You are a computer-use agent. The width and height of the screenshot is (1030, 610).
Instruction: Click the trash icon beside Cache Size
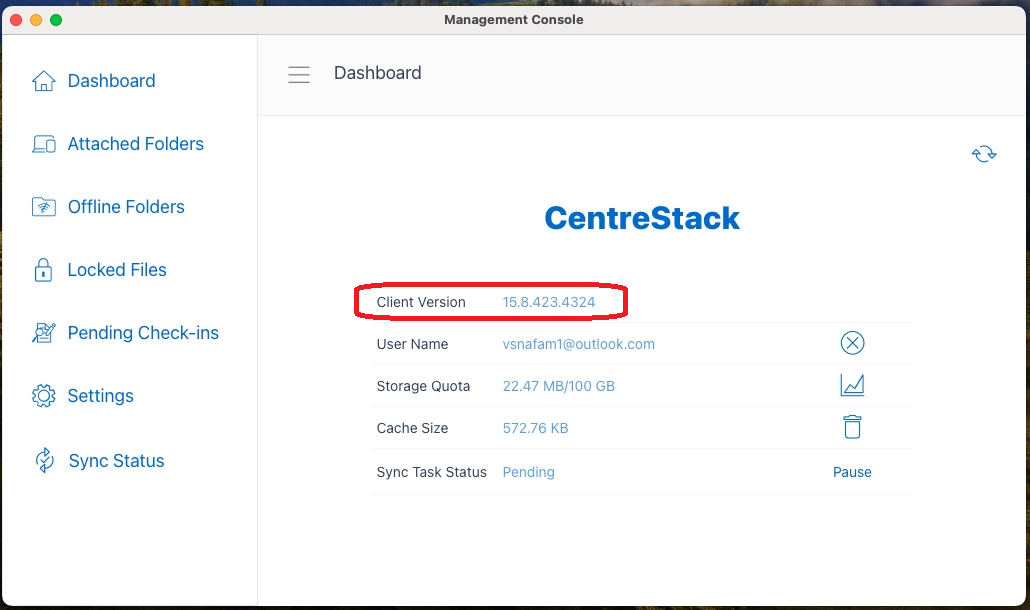[x=852, y=428]
